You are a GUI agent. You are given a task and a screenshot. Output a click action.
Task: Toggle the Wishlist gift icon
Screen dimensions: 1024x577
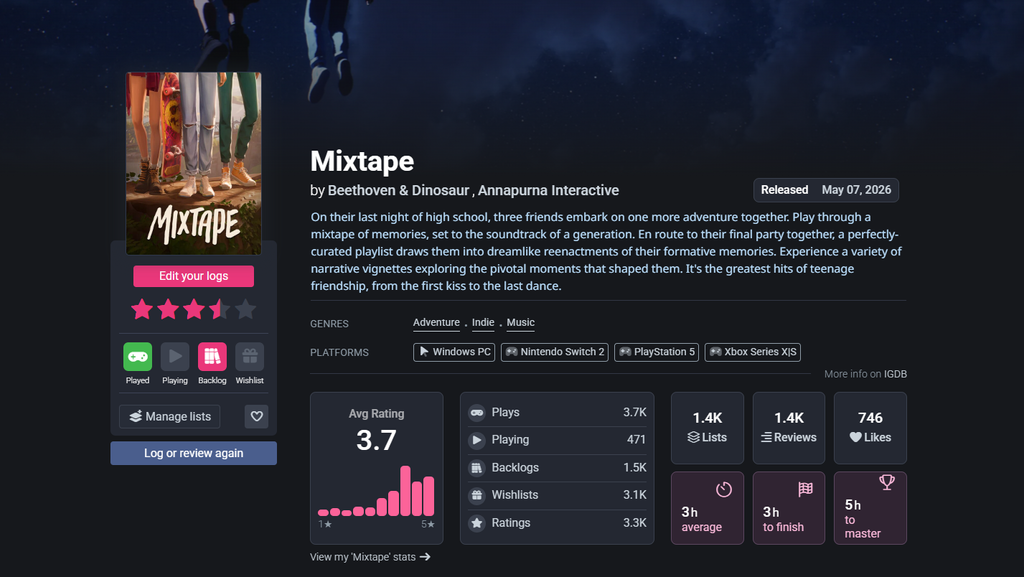click(249, 356)
